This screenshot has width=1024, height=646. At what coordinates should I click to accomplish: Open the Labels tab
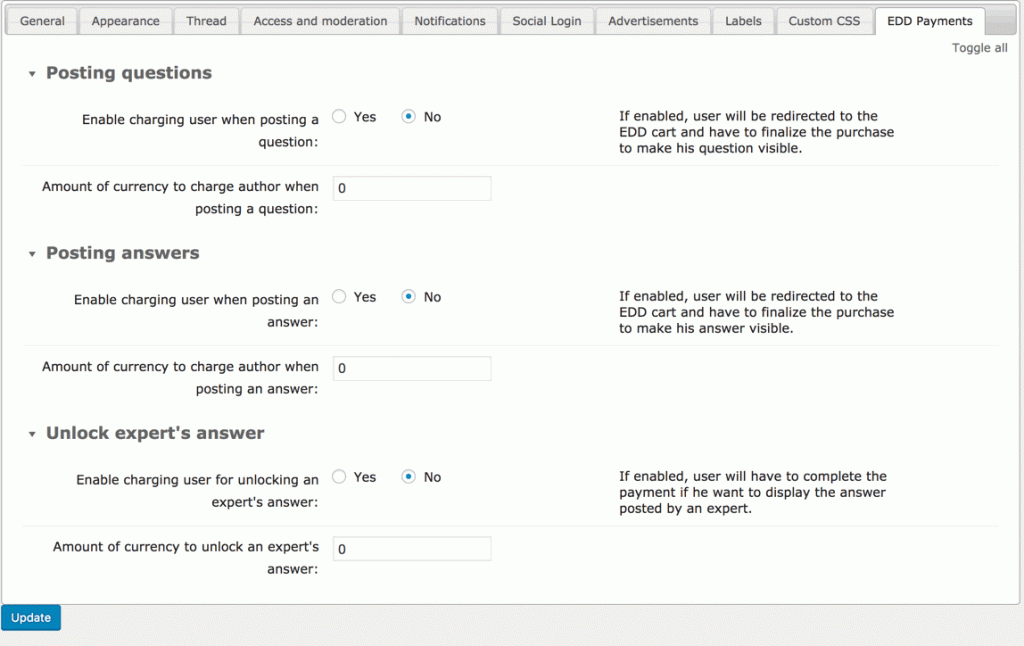[743, 20]
